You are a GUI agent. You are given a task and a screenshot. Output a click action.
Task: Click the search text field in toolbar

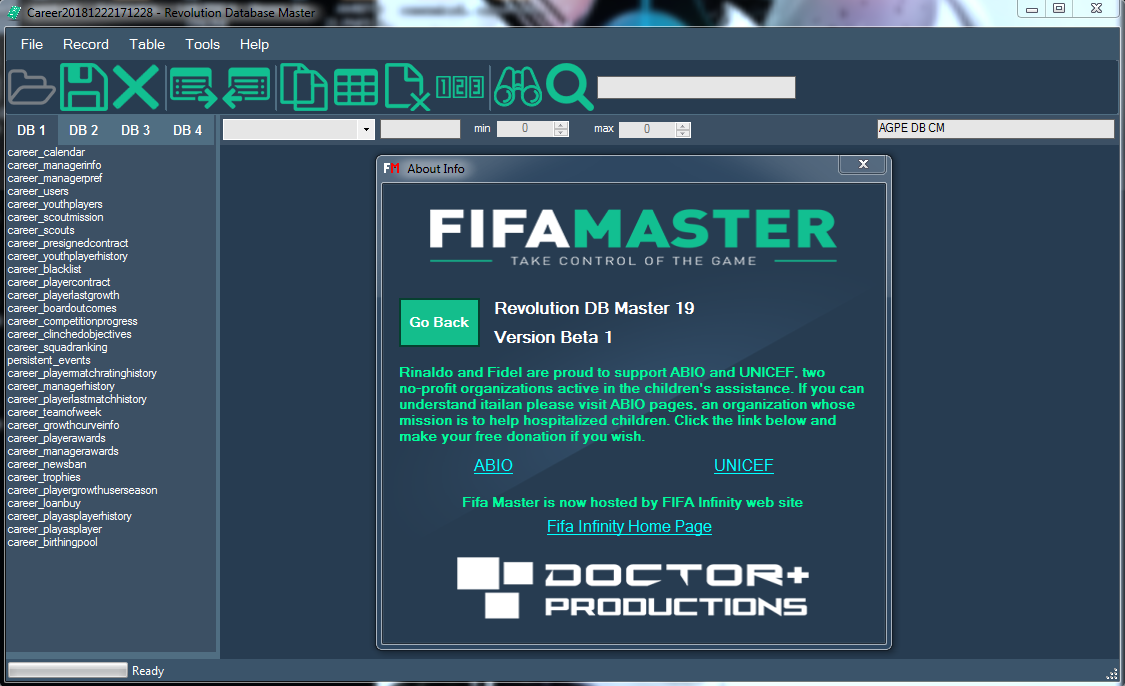point(696,88)
